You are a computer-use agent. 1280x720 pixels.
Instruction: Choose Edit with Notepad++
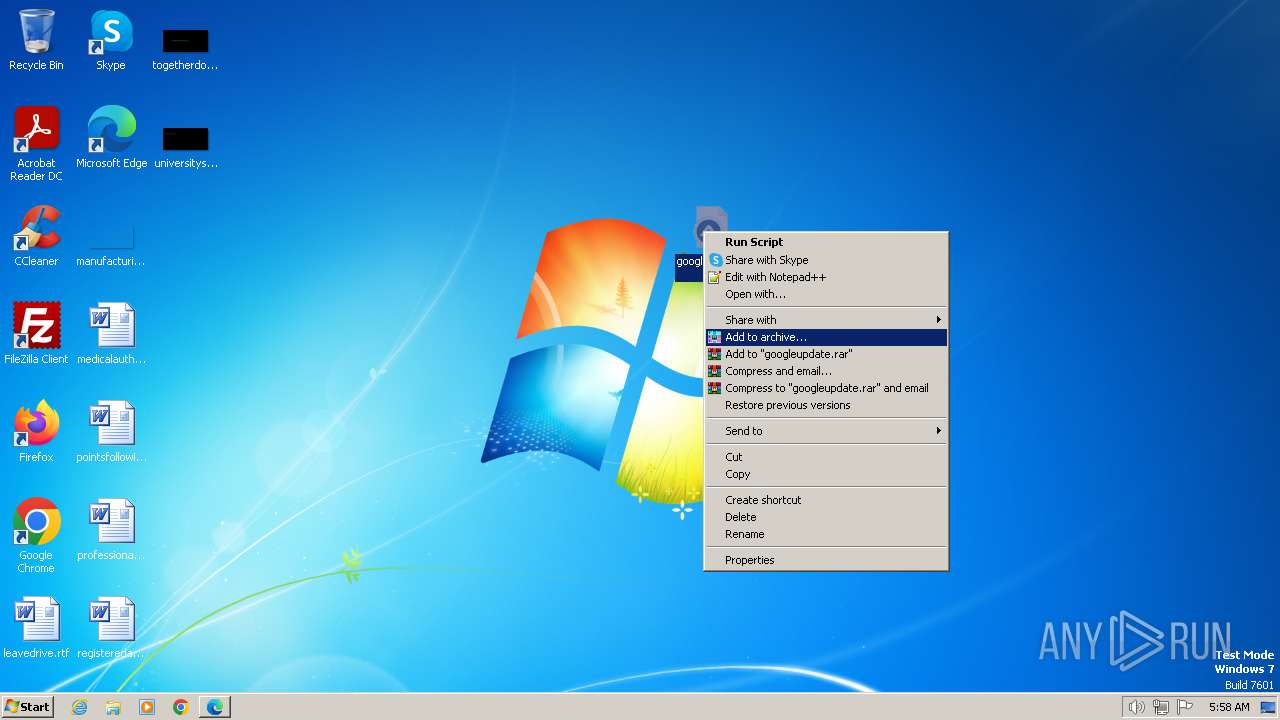826,277
